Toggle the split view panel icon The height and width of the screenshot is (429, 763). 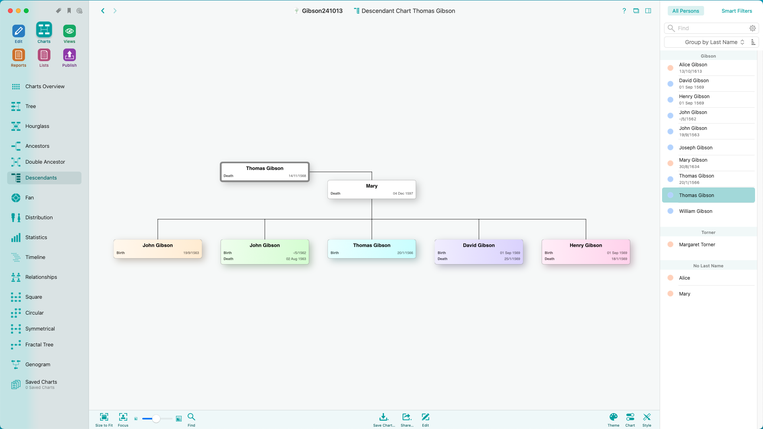648,11
